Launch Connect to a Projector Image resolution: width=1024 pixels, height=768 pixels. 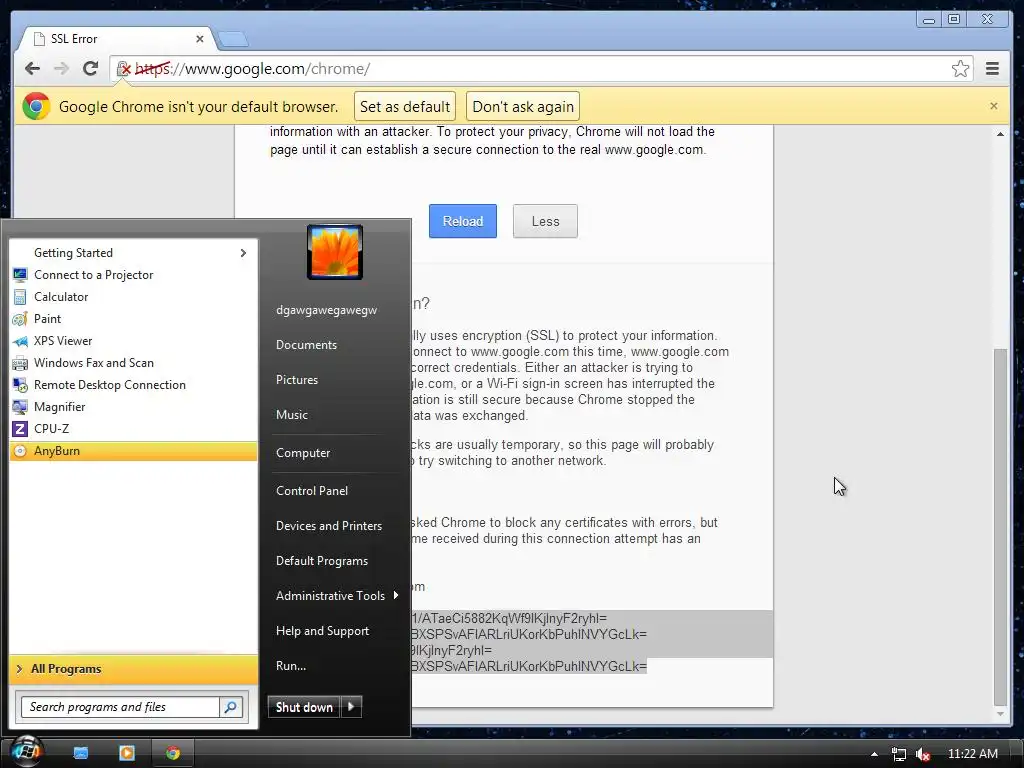point(133,275)
